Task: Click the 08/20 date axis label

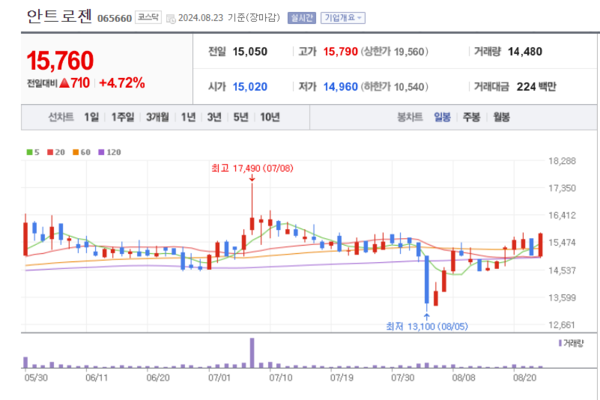Action: (x=525, y=378)
